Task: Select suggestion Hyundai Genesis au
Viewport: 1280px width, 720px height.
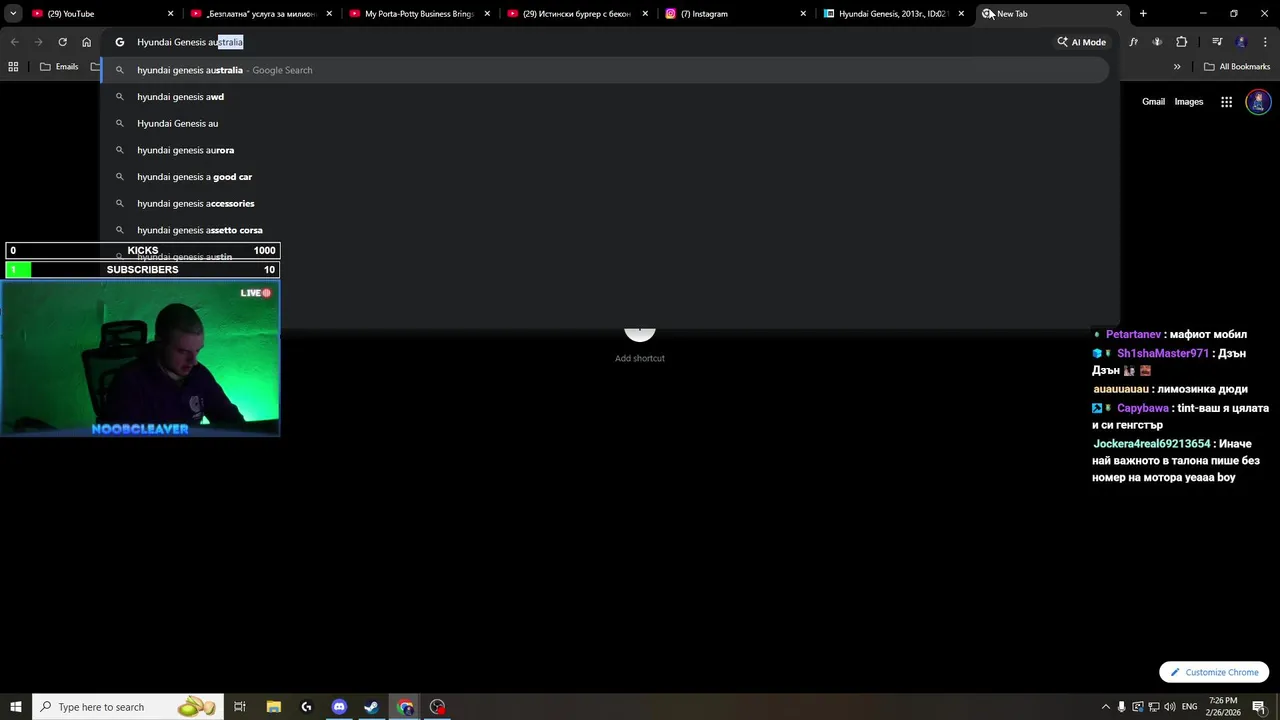Action: (605, 123)
